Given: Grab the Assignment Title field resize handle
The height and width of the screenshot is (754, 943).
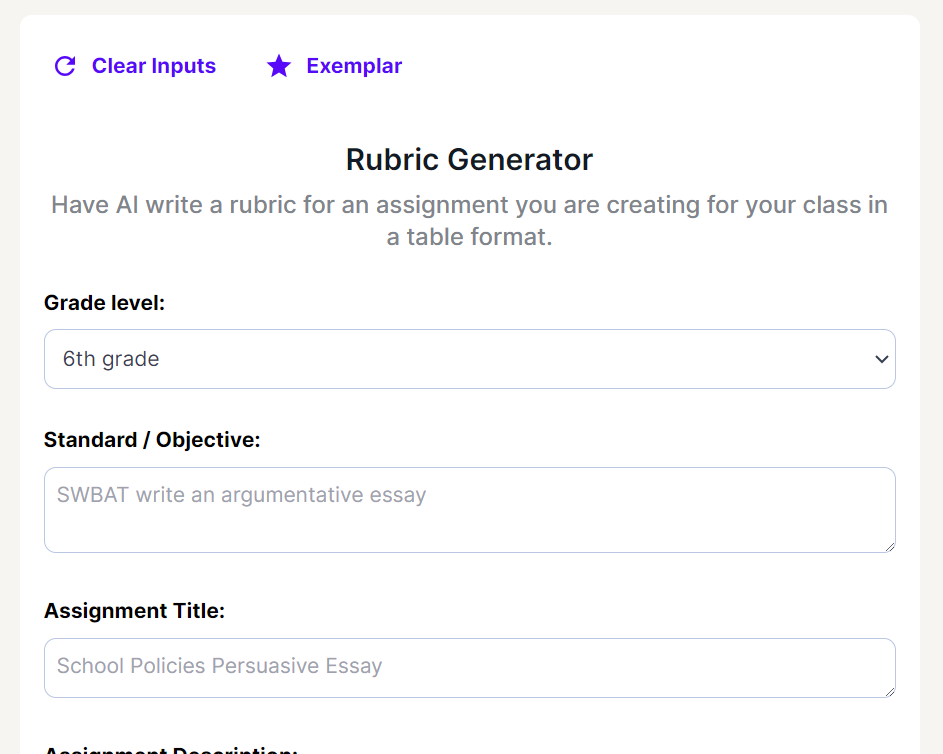Looking at the screenshot, I should [x=889, y=691].
